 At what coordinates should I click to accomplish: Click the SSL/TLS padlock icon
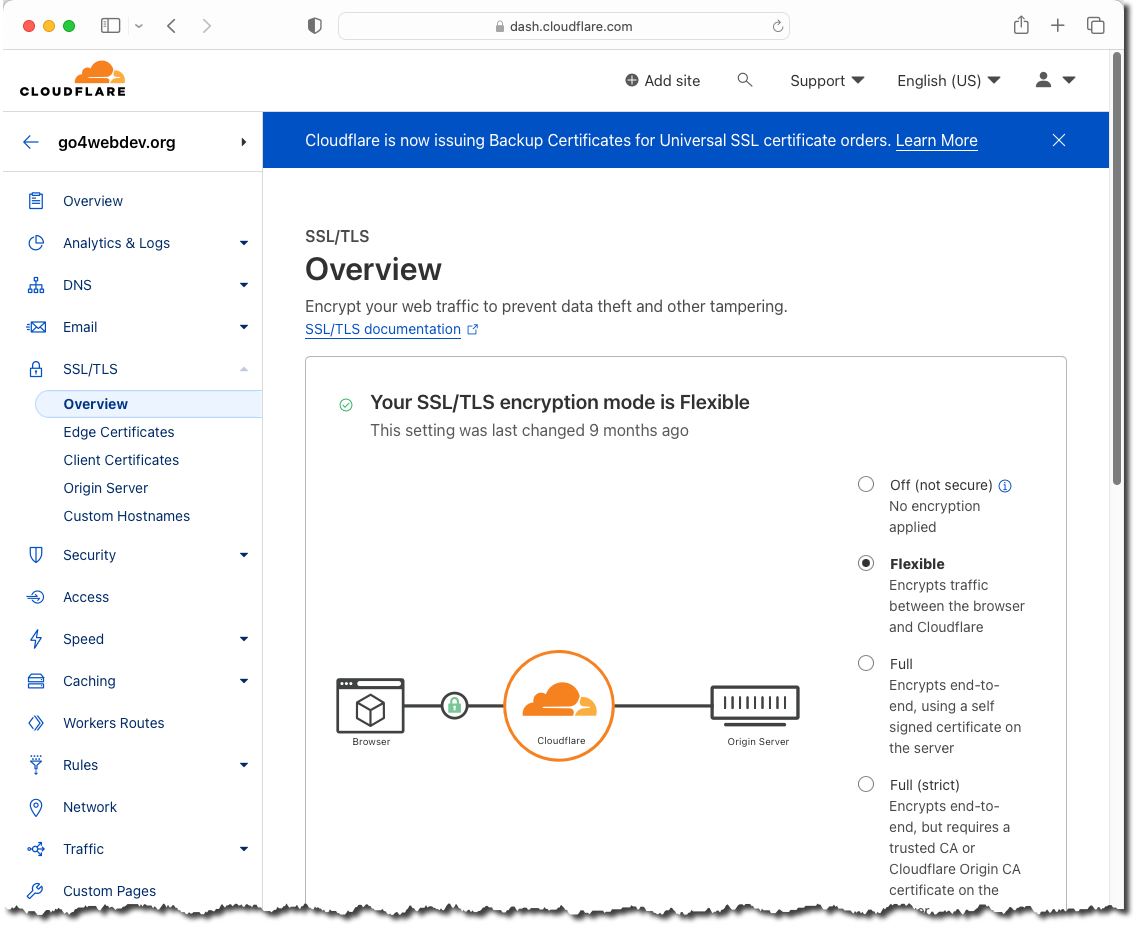click(36, 369)
